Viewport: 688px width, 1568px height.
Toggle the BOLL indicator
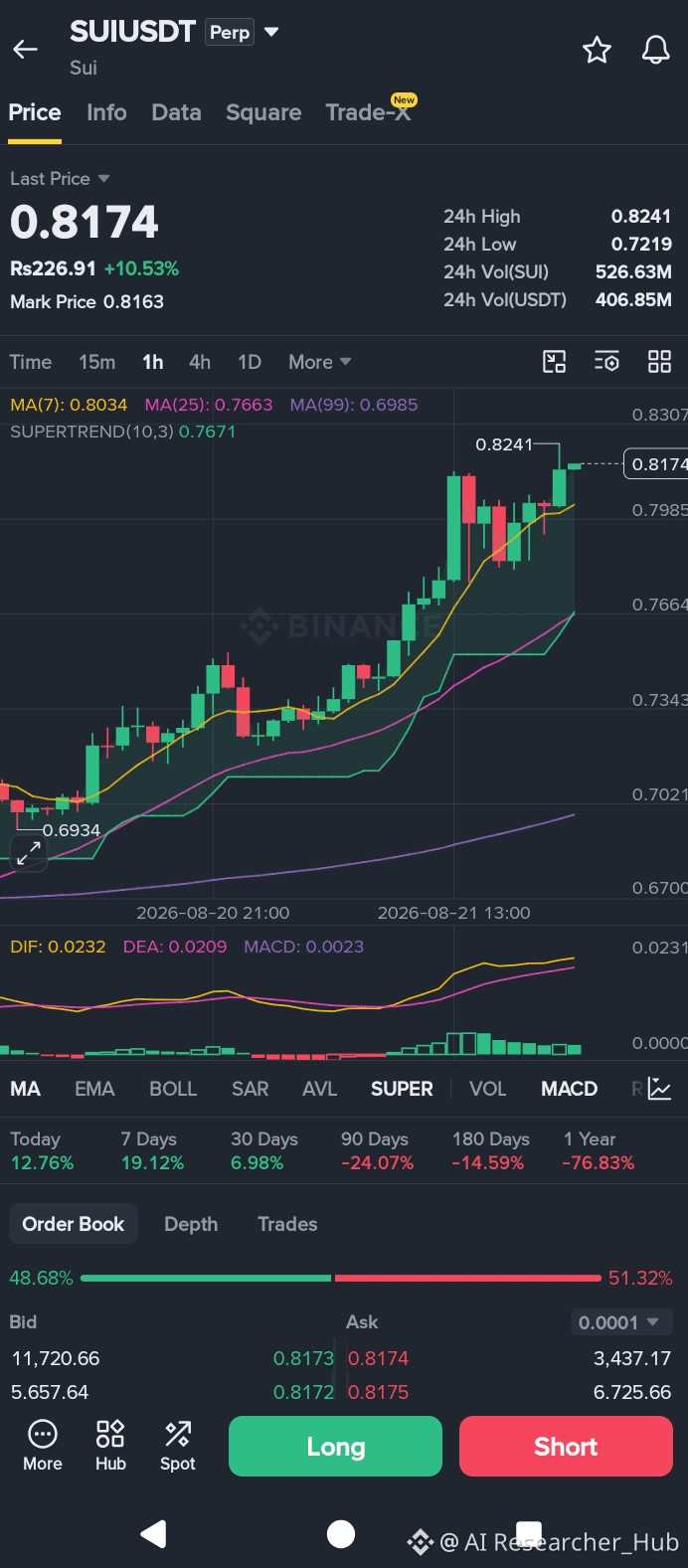(x=173, y=1089)
